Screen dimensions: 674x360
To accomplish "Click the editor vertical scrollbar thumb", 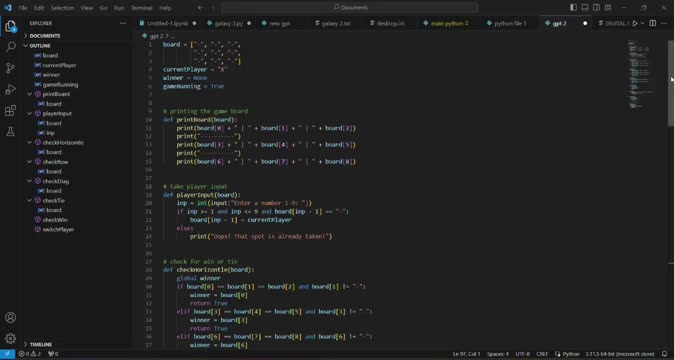I will [x=671, y=83].
